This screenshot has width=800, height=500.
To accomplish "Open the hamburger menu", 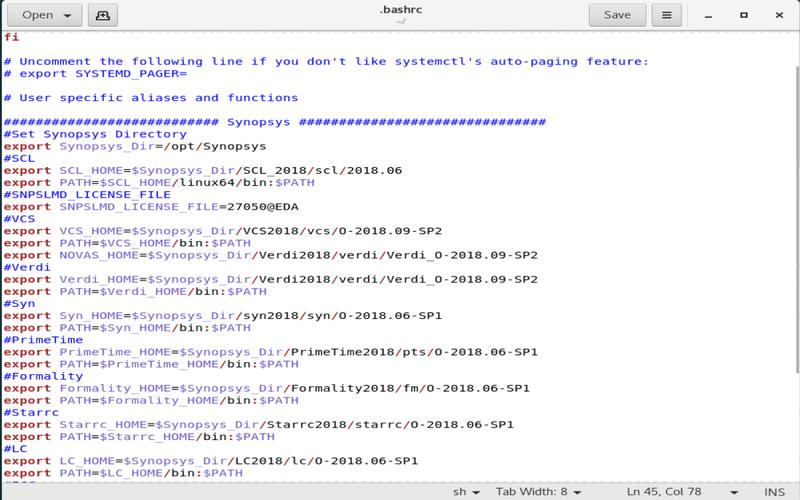I will [666, 15].
